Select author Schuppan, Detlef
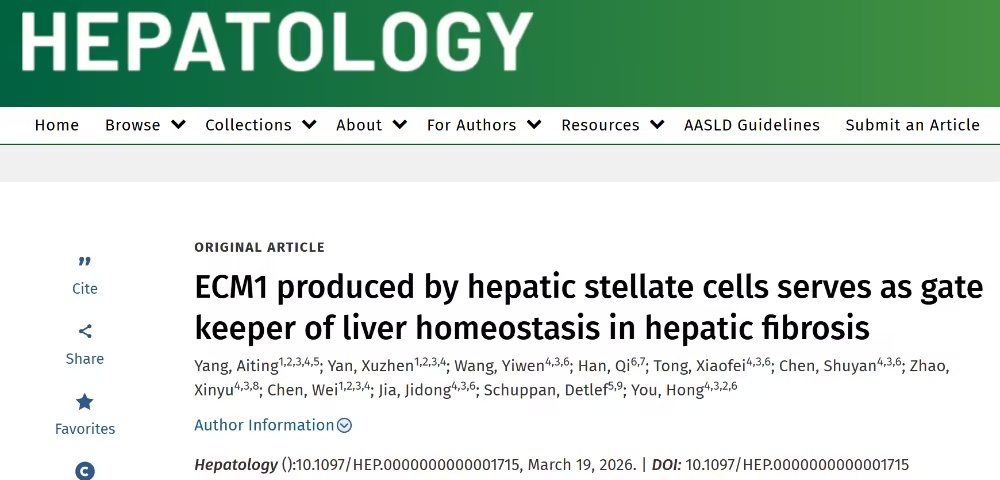The width and height of the screenshot is (1000, 480). [545, 390]
